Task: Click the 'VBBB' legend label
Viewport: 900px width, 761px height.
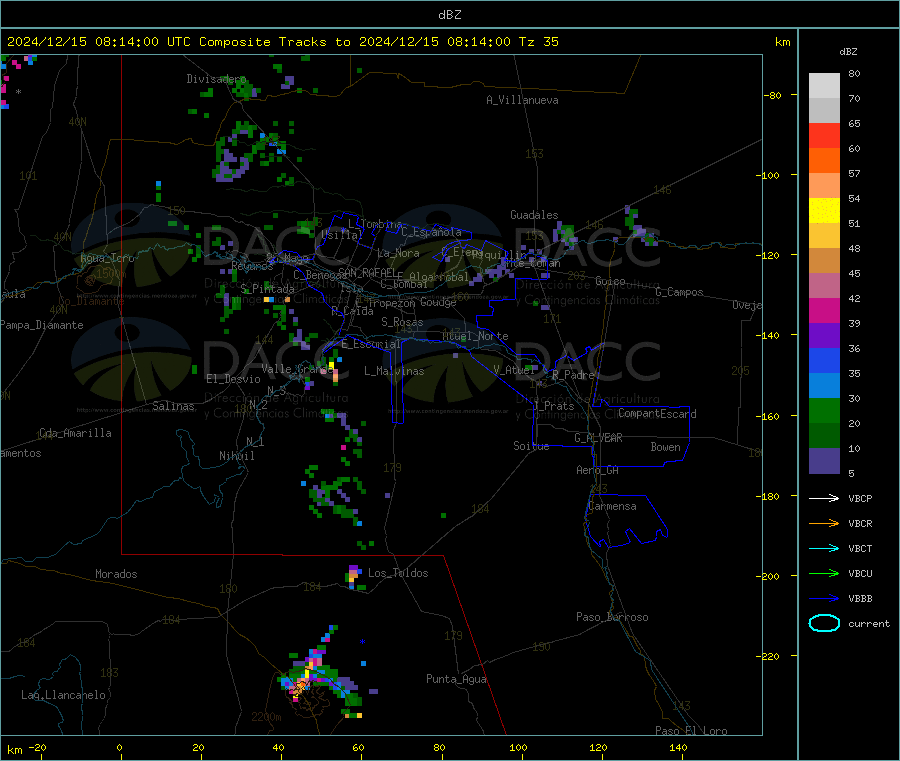Action: pos(860,599)
